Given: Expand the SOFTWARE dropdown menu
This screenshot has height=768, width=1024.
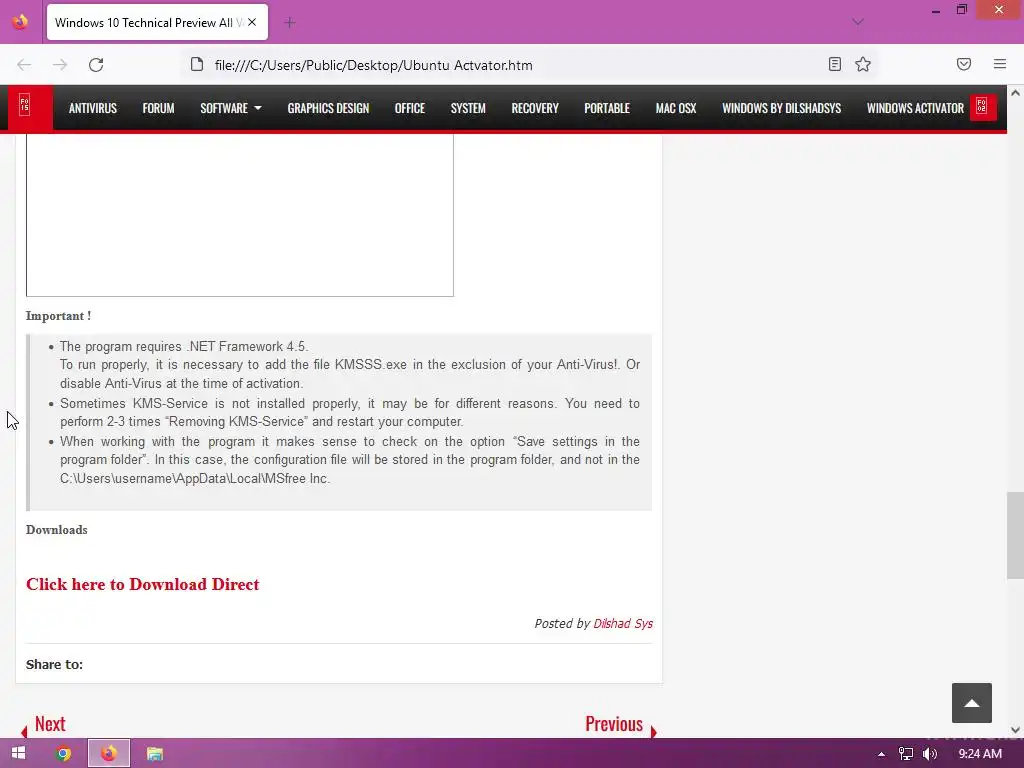Looking at the screenshot, I should coord(231,108).
